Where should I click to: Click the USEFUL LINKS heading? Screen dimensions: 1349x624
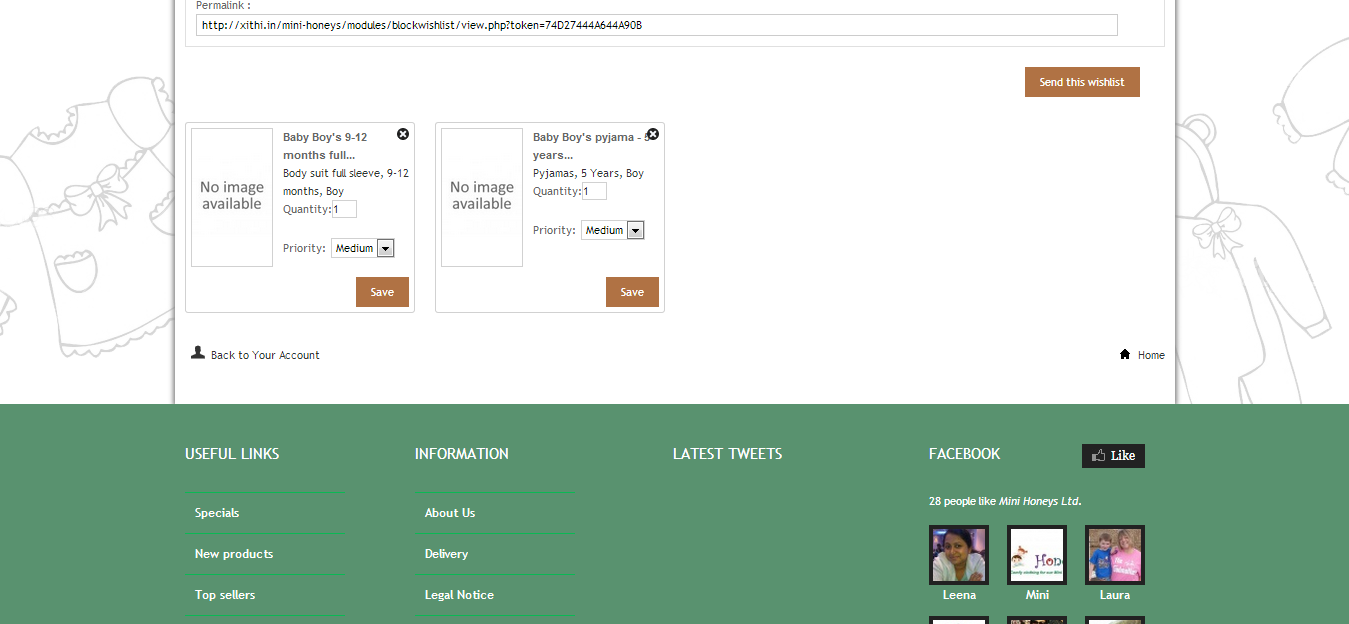click(x=232, y=454)
